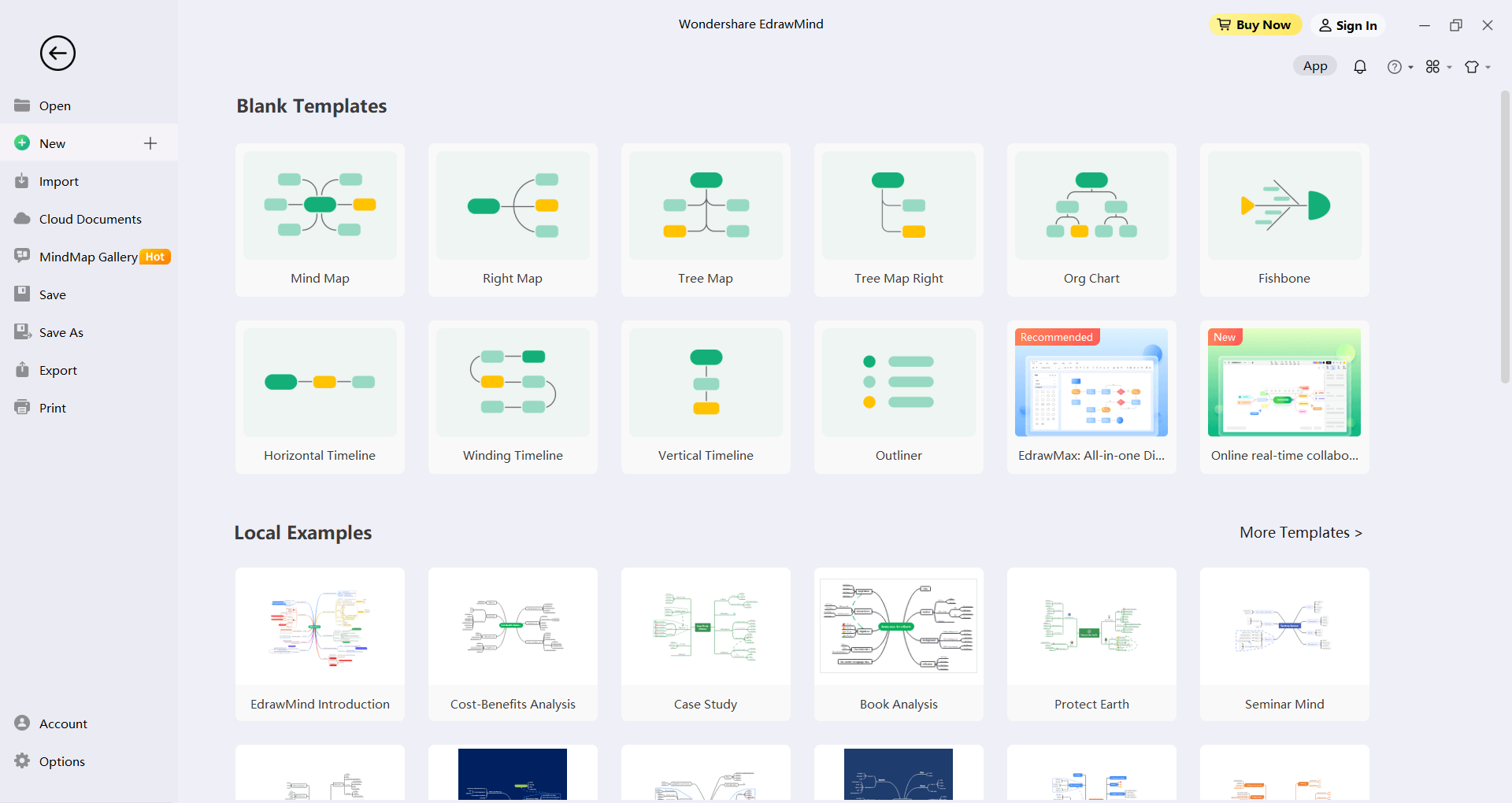Choose Export in the sidebar
Screen dimensions: 1512x803
click(x=89, y=370)
